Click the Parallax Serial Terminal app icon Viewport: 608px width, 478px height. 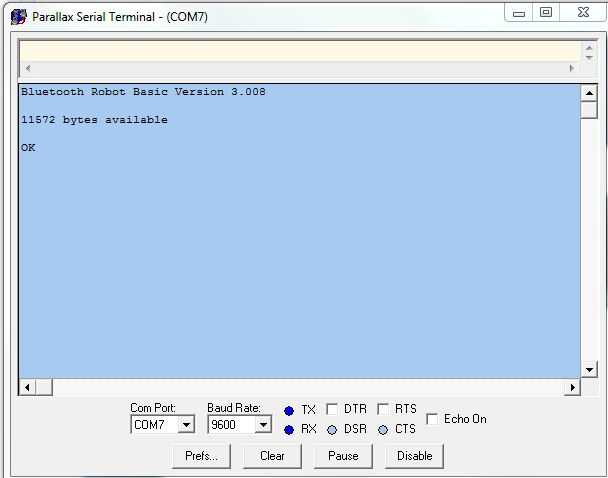pyautogui.click(x=19, y=17)
